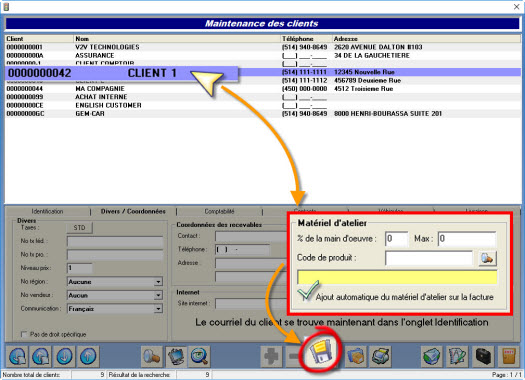This screenshot has width=525, height=380.
Task: Click the green-blue printer report icon
Action: [432, 357]
